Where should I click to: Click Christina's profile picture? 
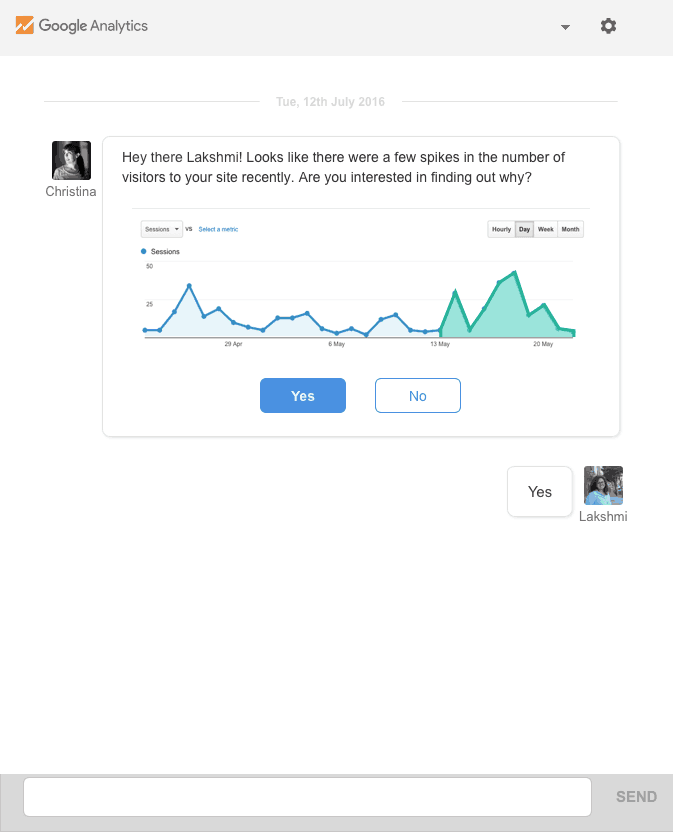pos(71,160)
